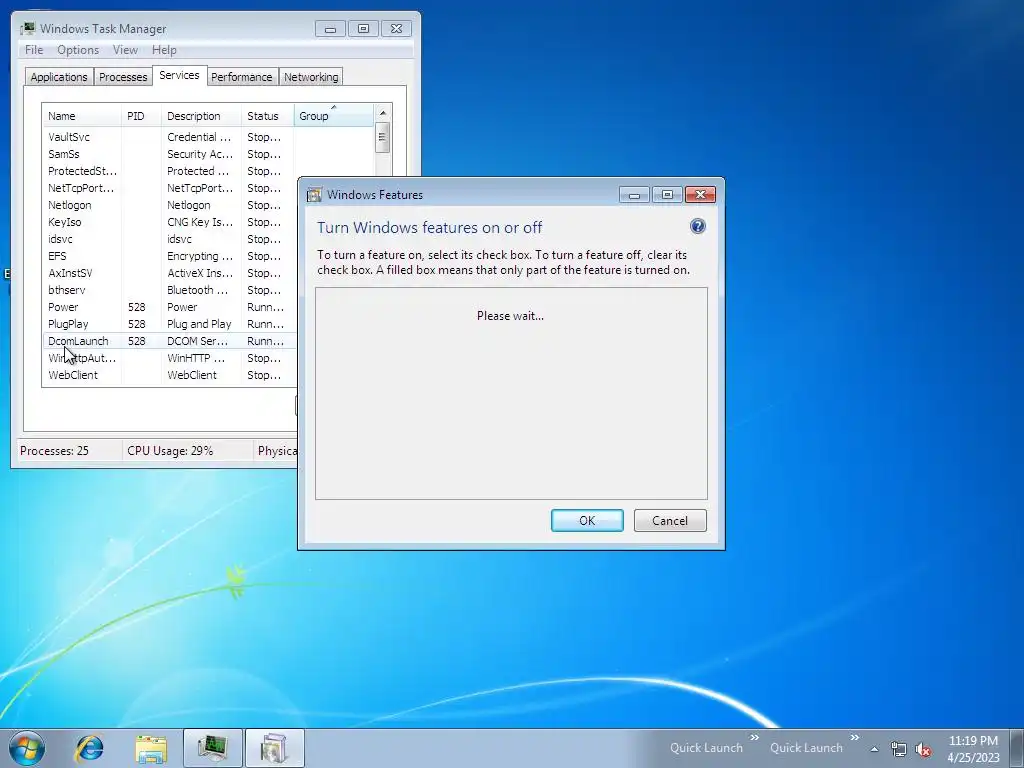This screenshot has height=768, width=1024.
Task: Open the Options menu in Task Manager
Action: point(78,50)
